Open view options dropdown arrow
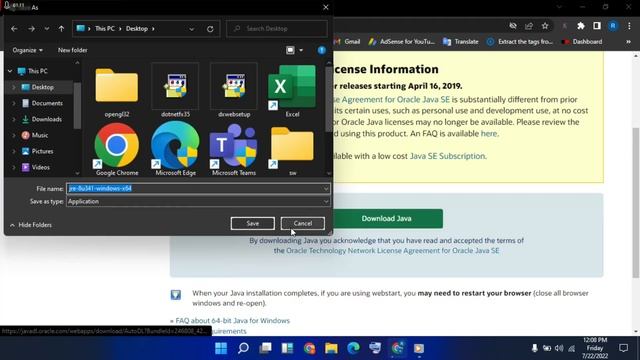 tap(301, 50)
